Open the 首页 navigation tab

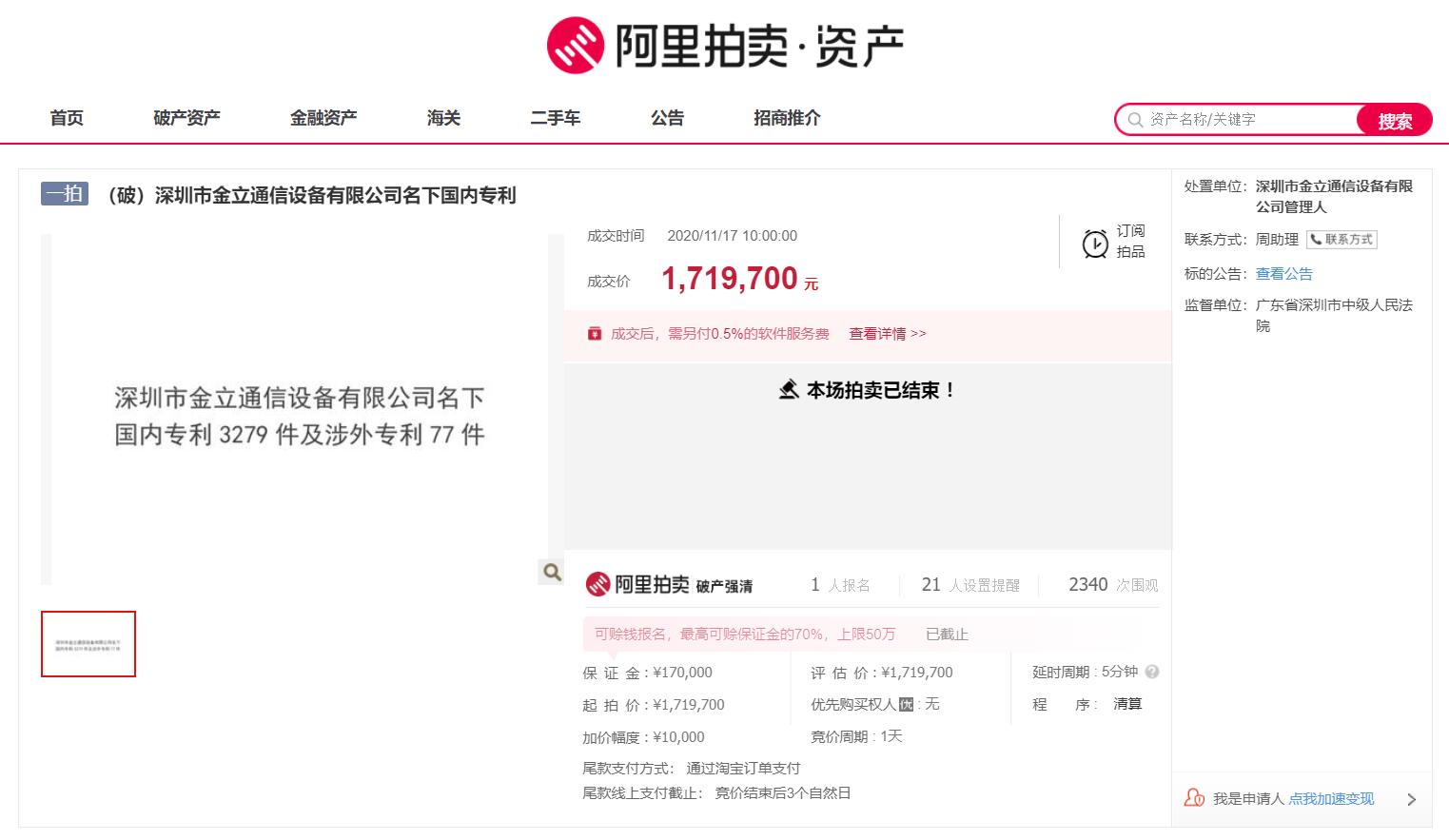coord(67,118)
